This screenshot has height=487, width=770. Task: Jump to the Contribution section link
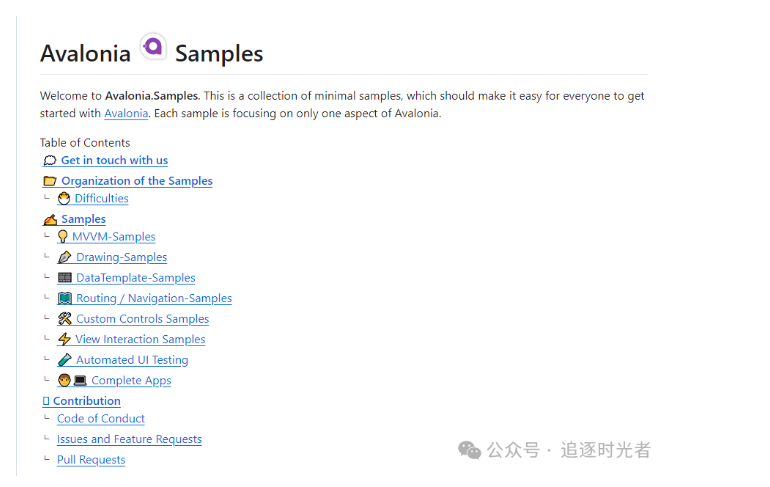pos(86,401)
